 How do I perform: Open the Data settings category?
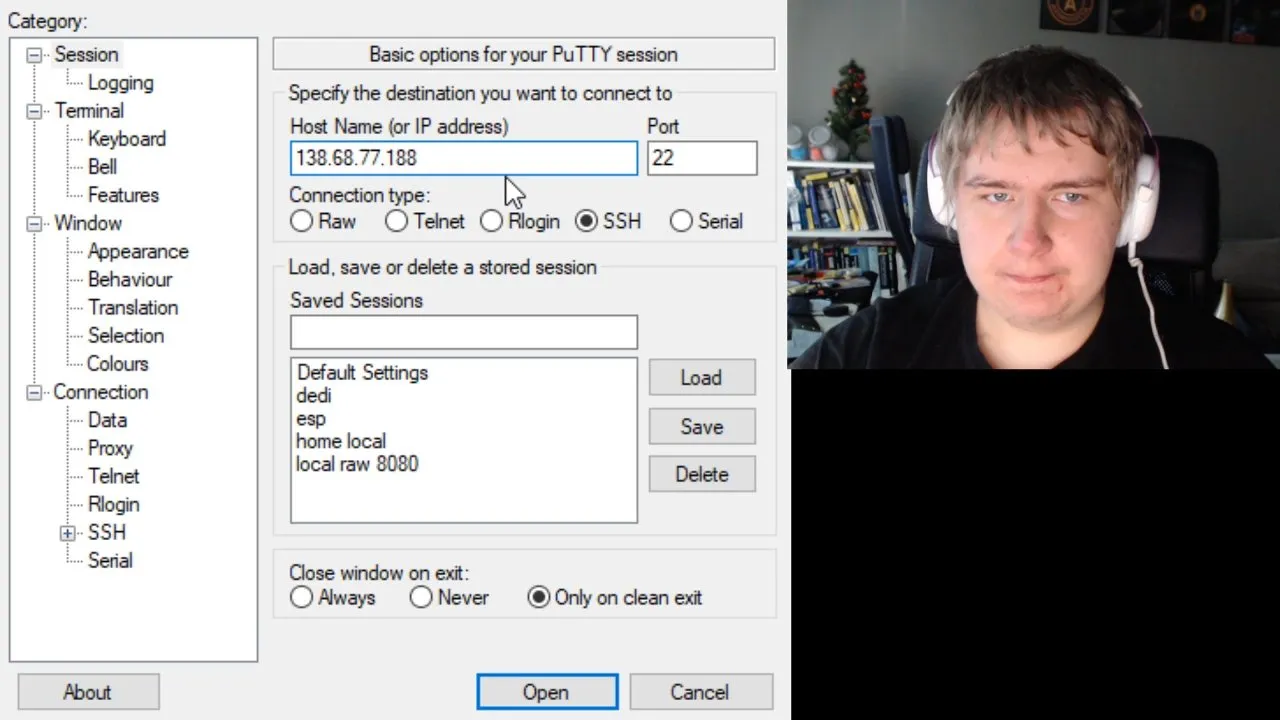(107, 420)
